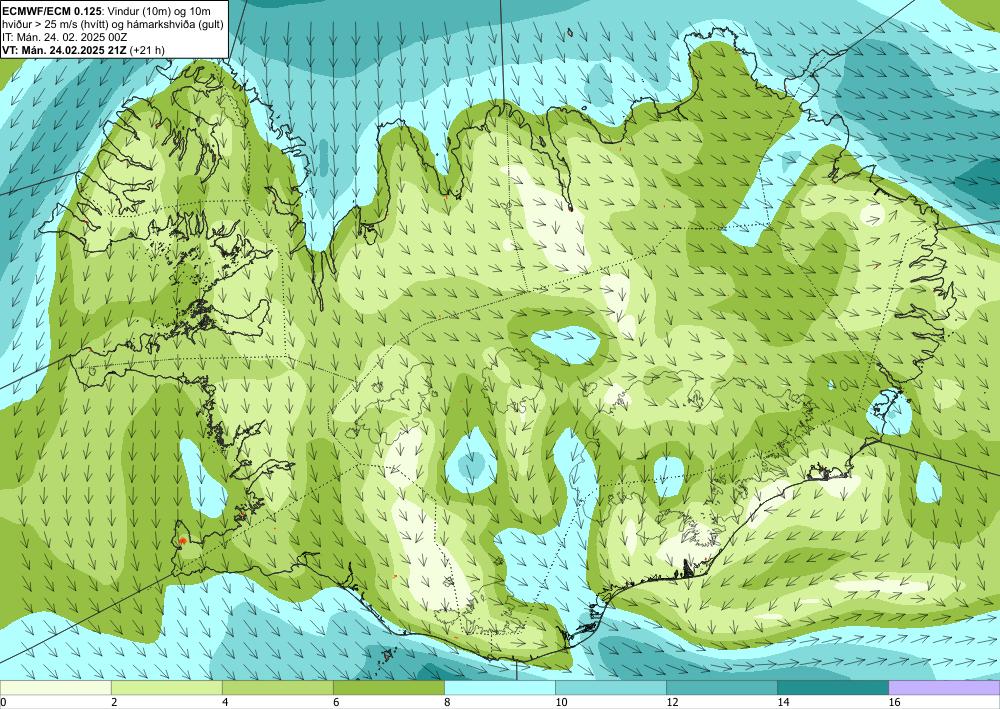Click legend scale label '0'
Image resolution: width=1000 pixels, height=709 pixels.
[x=3, y=702]
